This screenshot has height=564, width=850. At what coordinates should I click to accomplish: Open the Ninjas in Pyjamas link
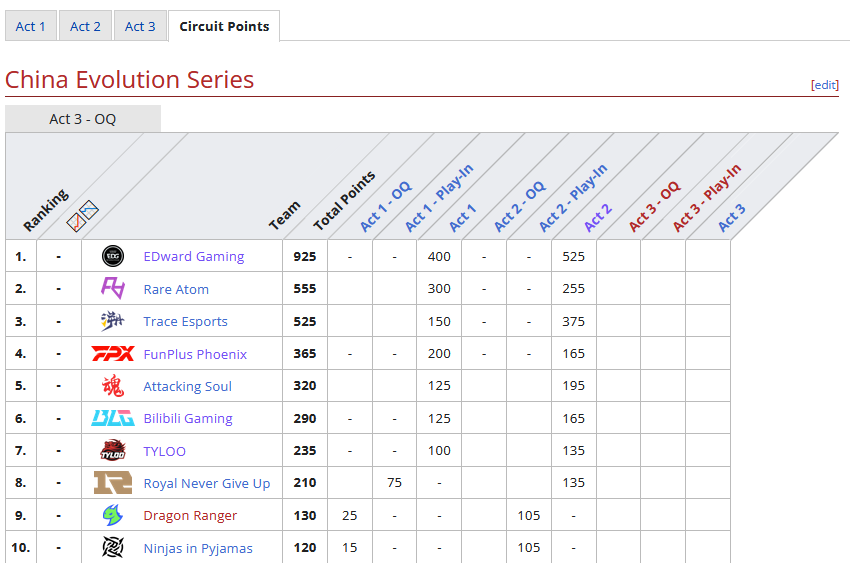(x=198, y=548)
